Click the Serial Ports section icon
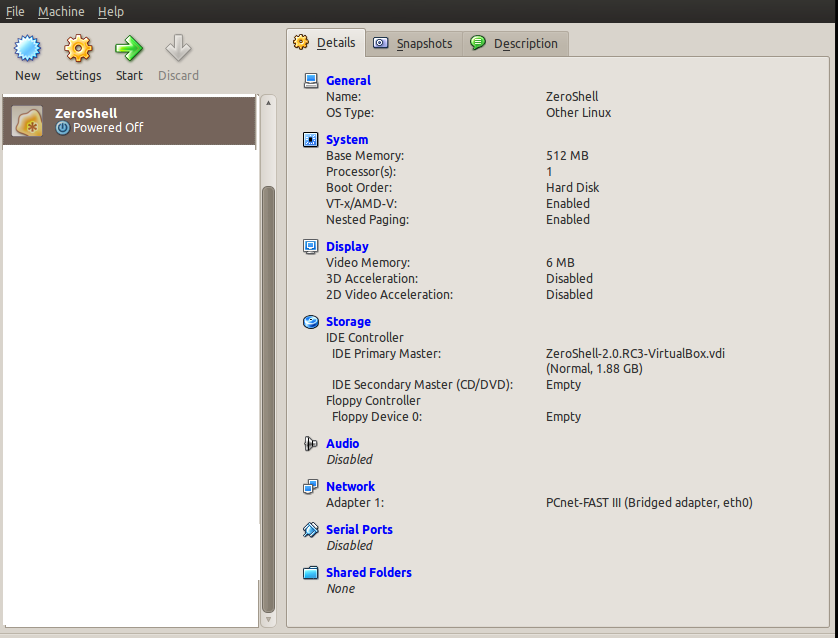The height and width of the screenshot is (638, 838). pos(311,530)
